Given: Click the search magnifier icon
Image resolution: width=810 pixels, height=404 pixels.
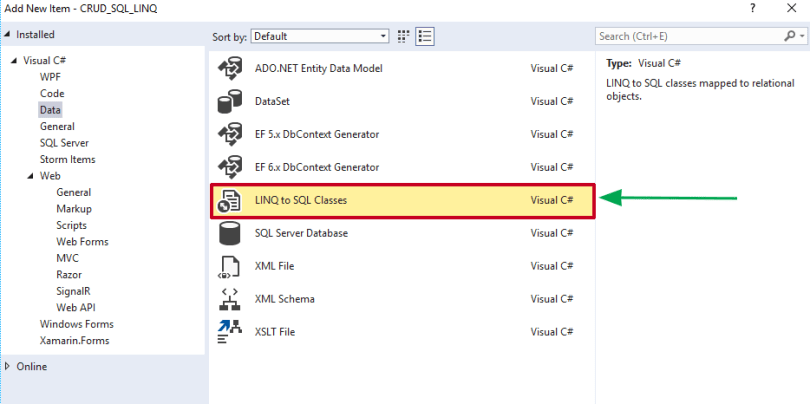Looking at the screenshot, I should pos(790,36).
